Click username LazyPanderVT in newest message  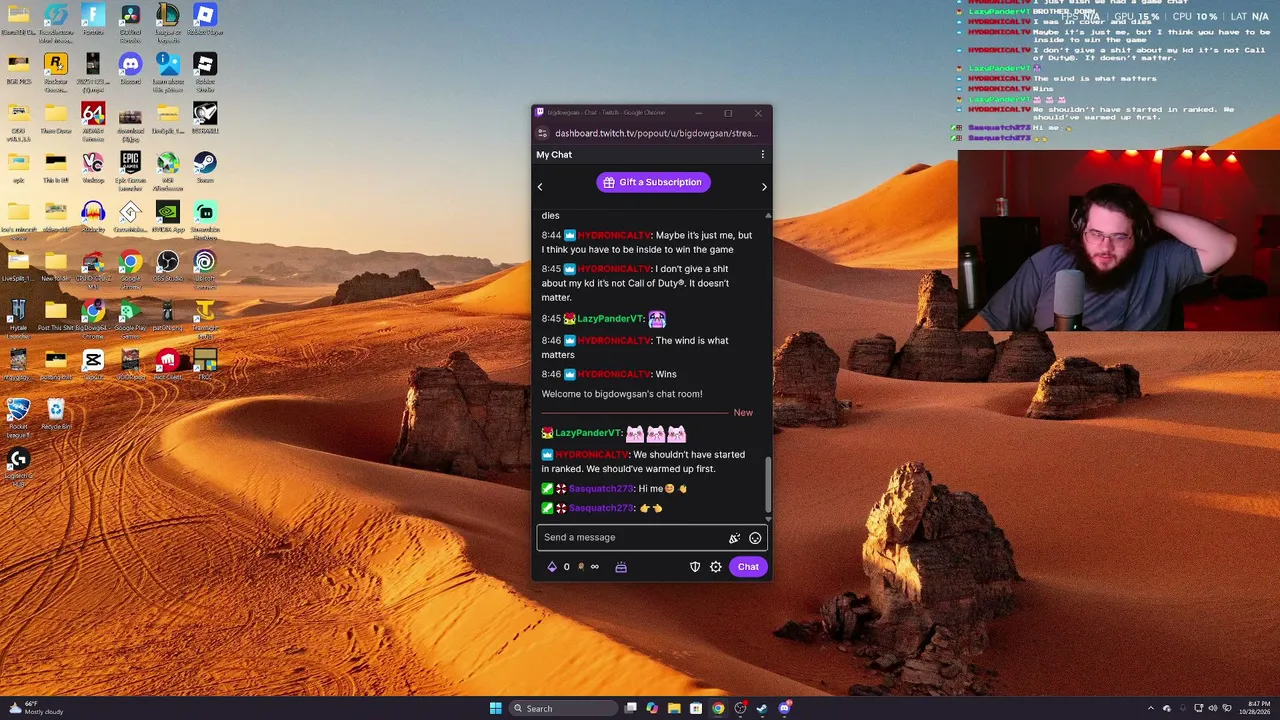[x=588, y=433]
